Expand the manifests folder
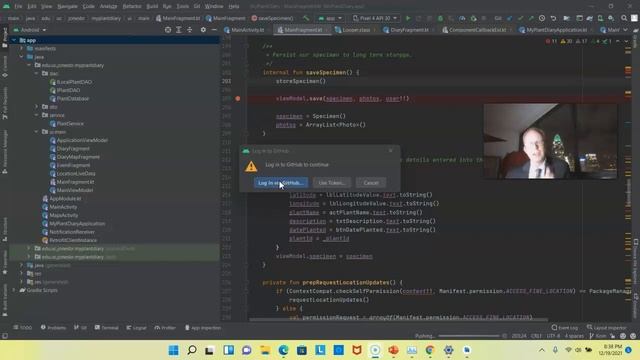The width and height of the screenshot is (640, 360). coord(22,49)
